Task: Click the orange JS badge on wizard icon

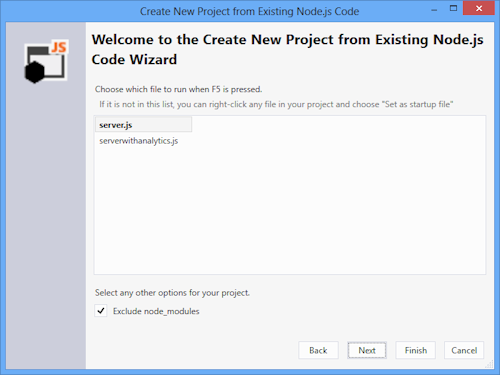Action: [59, 47]
